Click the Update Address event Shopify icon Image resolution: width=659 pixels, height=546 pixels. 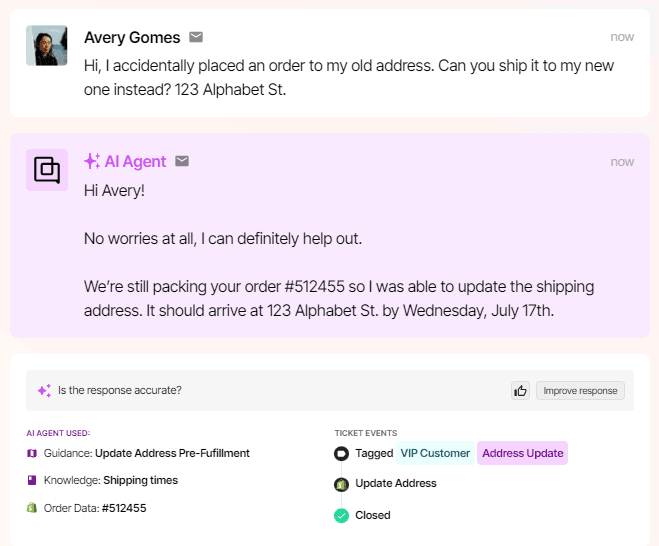tap(341, 485)
